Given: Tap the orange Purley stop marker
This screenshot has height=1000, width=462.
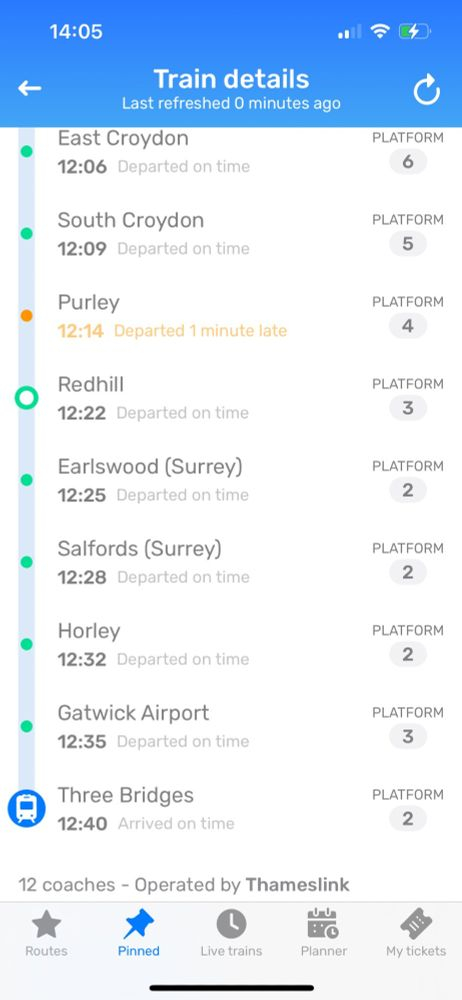Looking at the screenshot, I should coord(26,316).
